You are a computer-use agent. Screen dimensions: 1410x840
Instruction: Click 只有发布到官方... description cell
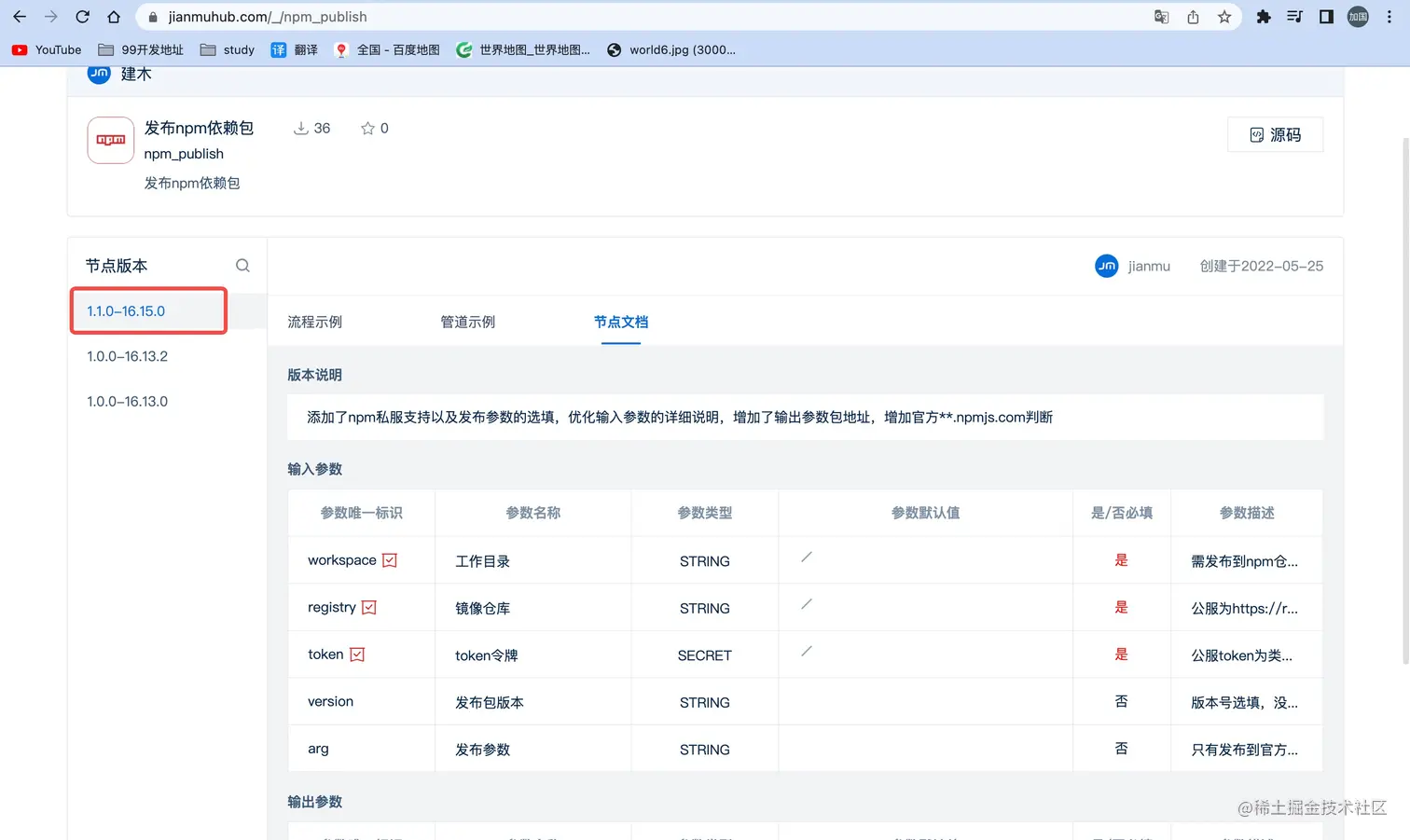pyautogui.click(x=1244, y=750)
